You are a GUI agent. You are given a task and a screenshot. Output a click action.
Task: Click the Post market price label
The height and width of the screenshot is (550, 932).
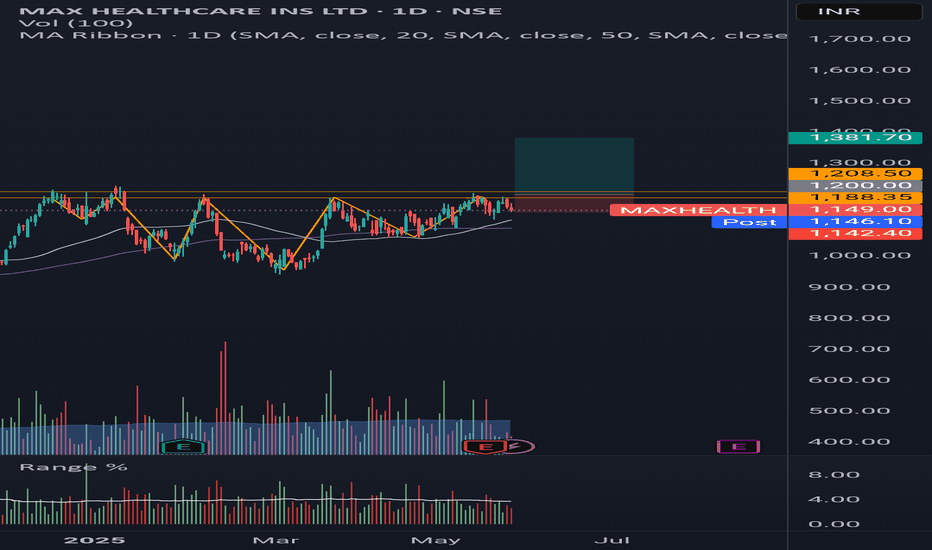tap(750, 222)
